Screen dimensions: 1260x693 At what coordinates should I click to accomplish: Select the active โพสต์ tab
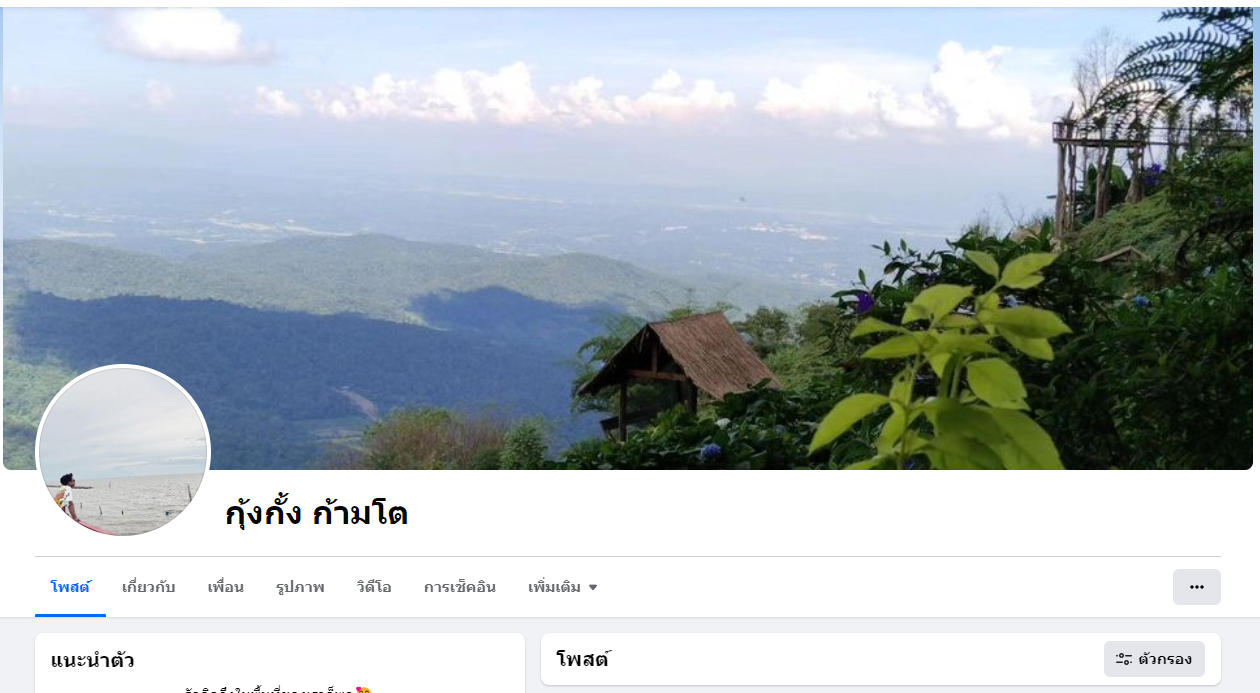[x=70, y=587]
